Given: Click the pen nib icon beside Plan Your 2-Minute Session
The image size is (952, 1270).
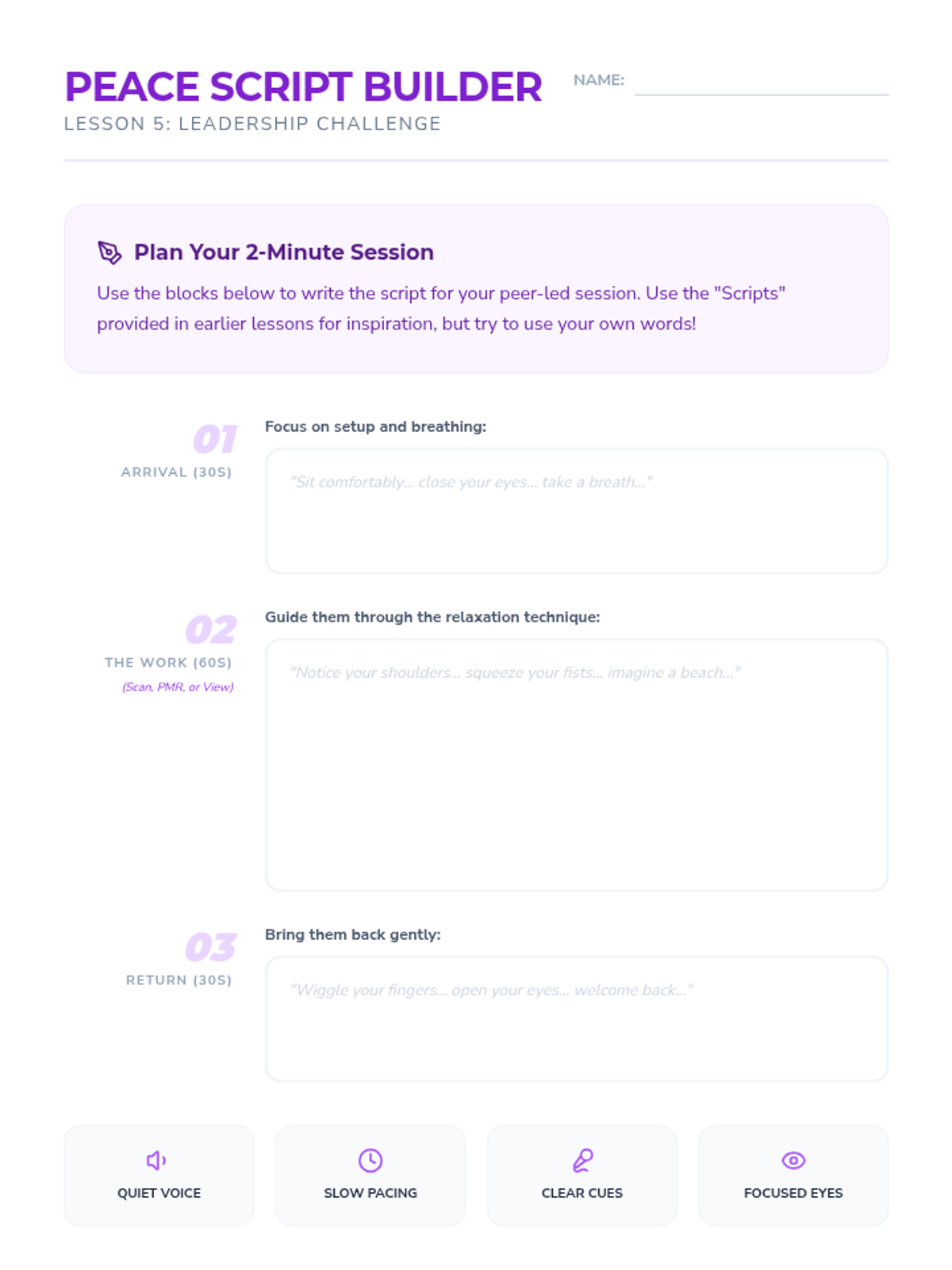Looking at the screenshot, I should 109,252.
